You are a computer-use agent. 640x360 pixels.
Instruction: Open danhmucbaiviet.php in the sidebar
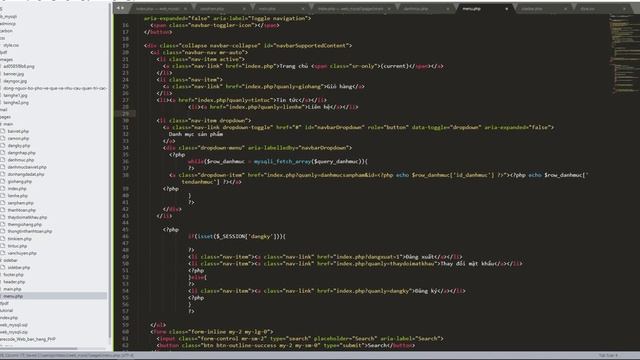[x=27, y=167]
